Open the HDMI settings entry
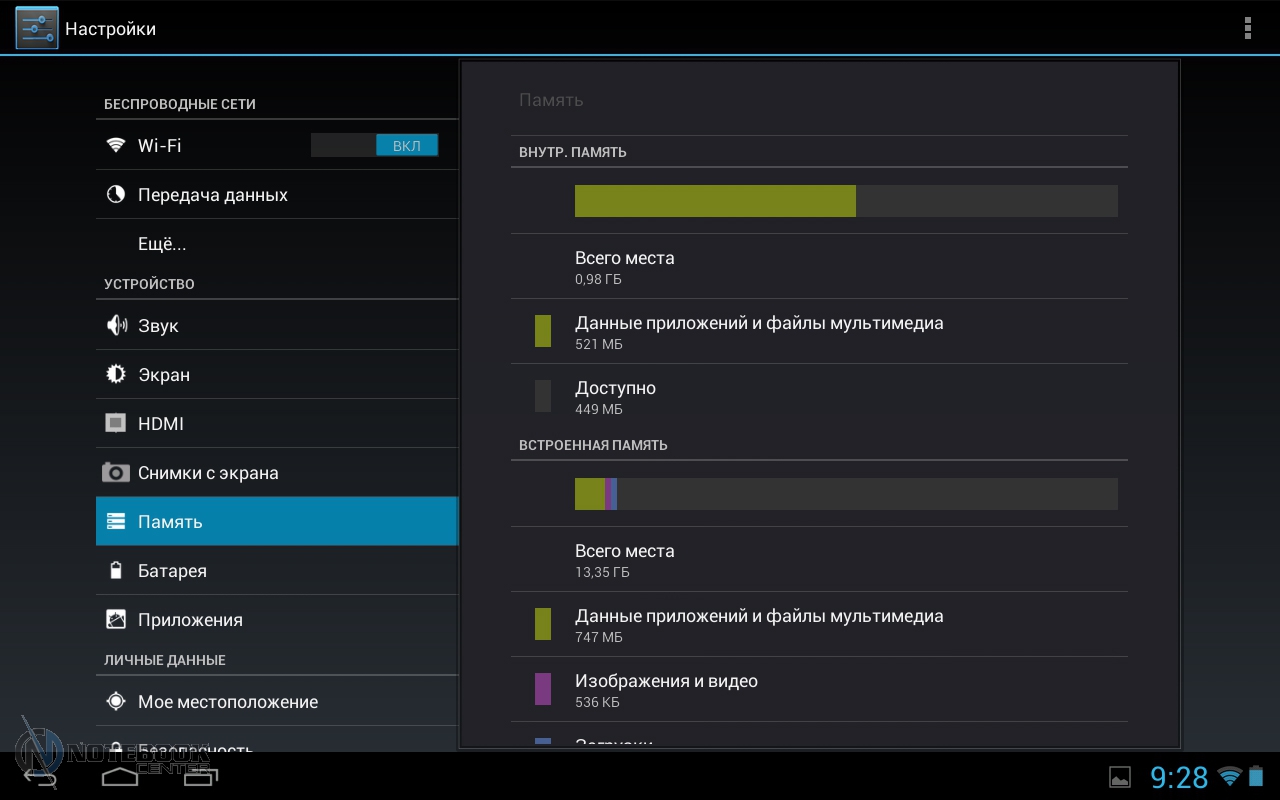The image size is (1280, 800). point(161,424)
